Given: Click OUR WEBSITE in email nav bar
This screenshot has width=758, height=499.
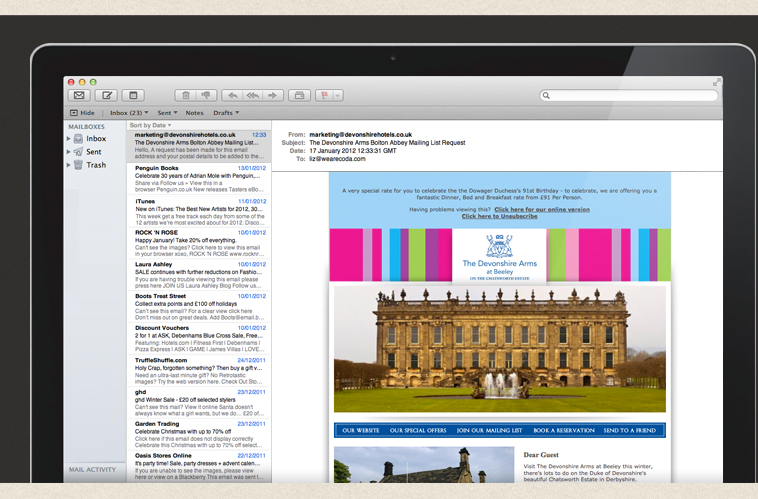Looking at the screenshot, I should [361, 430].
